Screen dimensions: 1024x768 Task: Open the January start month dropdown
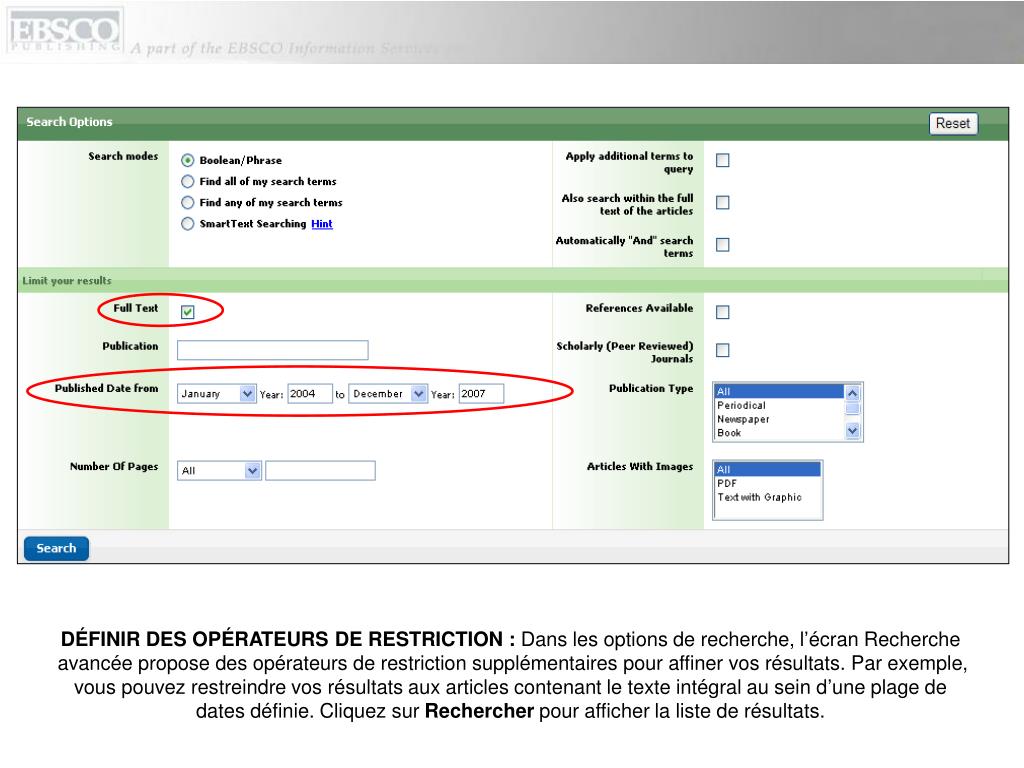pos(216,394)
